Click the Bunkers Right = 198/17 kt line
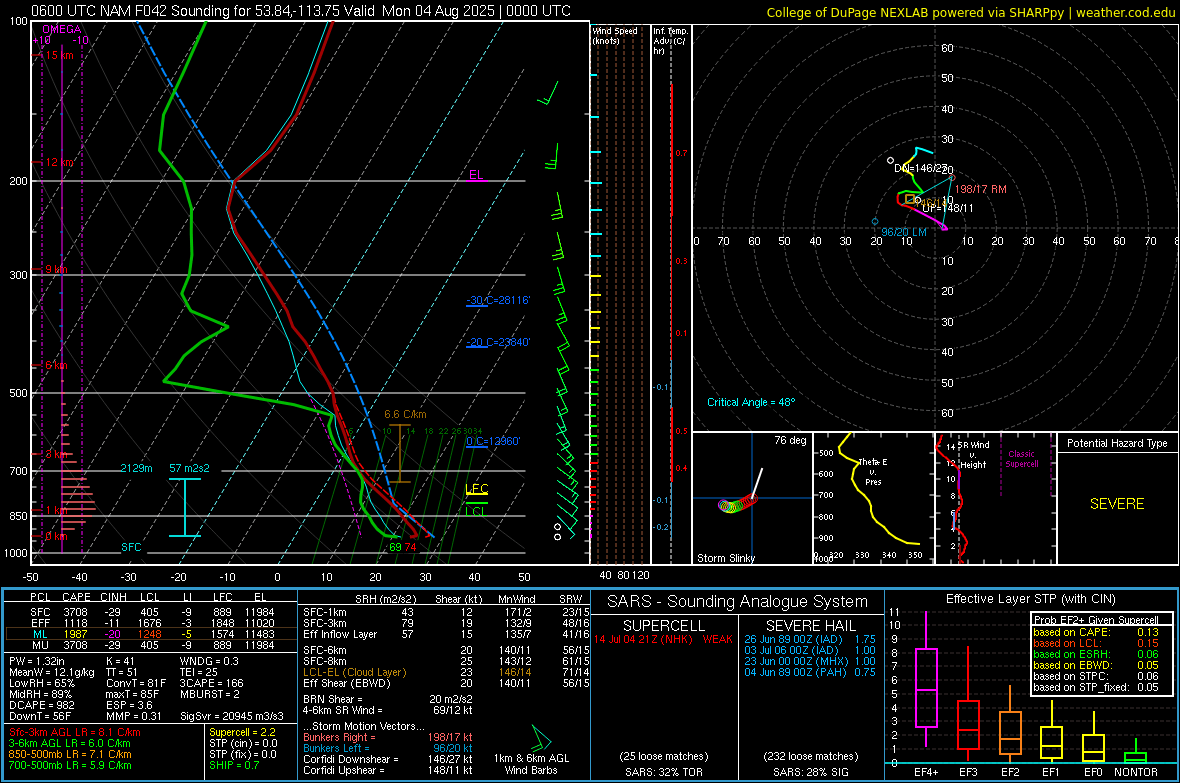The image size is (1180, 783). [388, 737]
